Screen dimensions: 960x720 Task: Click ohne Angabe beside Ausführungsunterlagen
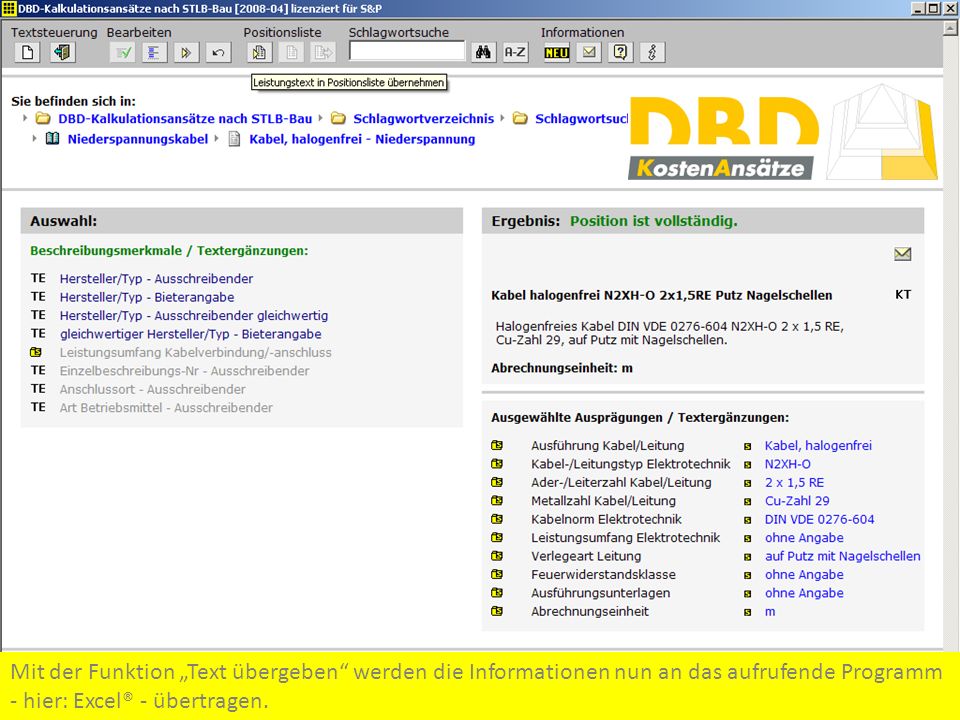coord(804,593)
